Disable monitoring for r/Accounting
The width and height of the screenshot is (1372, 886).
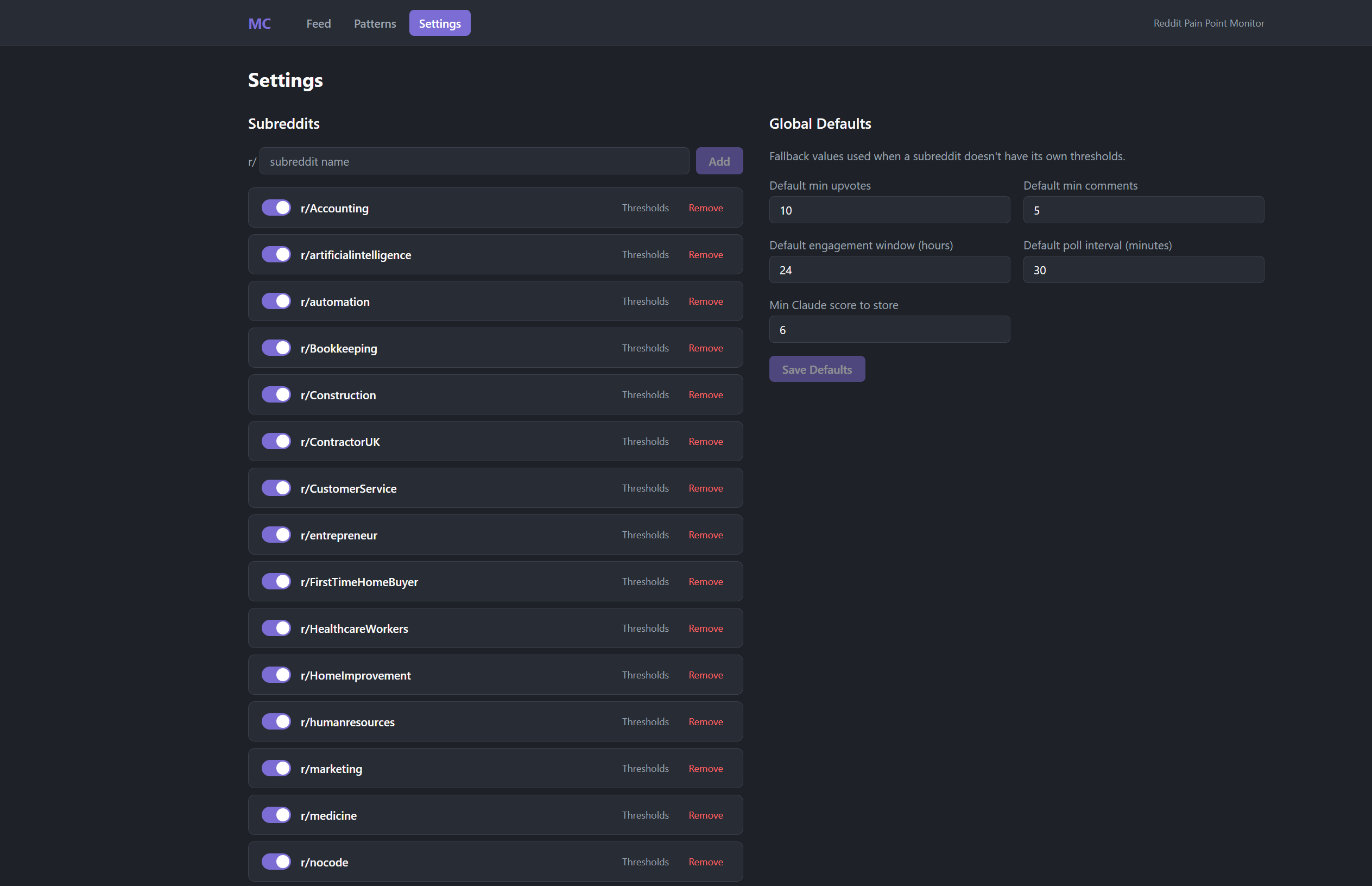point(276,208)
